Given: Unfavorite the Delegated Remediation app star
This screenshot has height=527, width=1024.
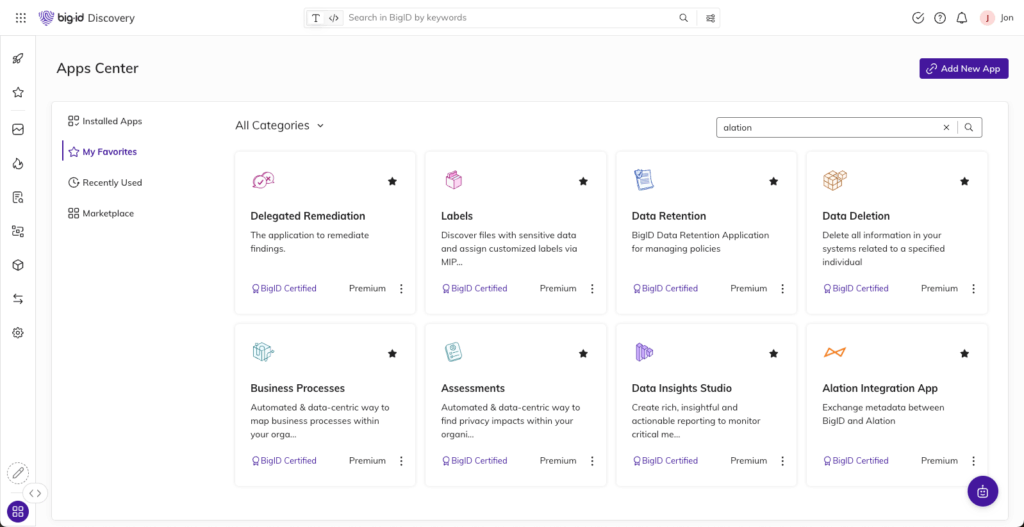Looking at the screenshot, I should point(392,181).
